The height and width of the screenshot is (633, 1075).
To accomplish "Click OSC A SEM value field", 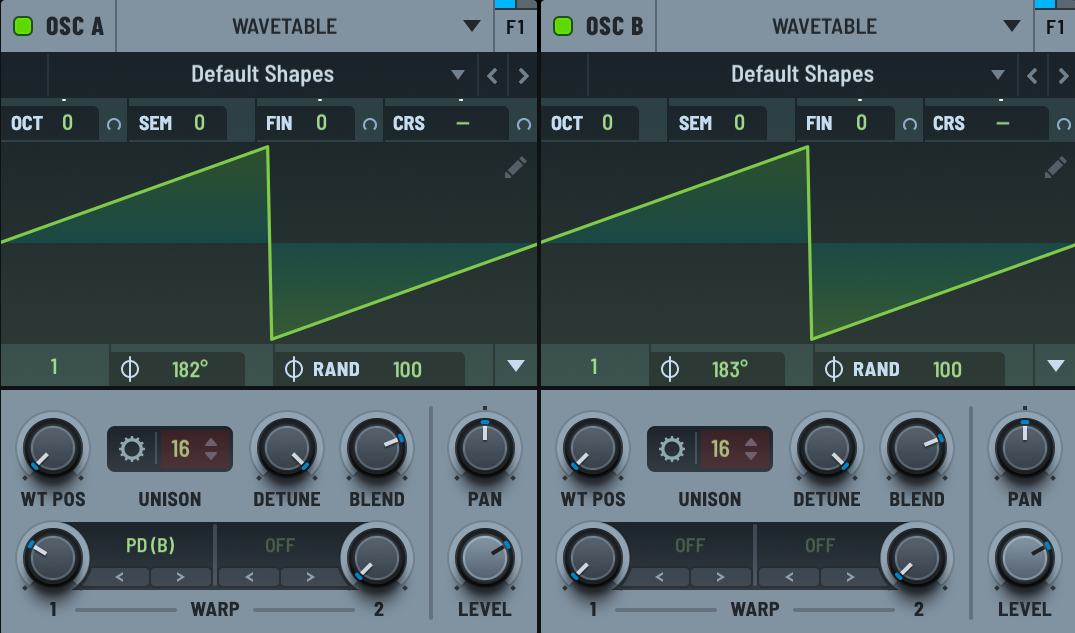I will point(178,123).
